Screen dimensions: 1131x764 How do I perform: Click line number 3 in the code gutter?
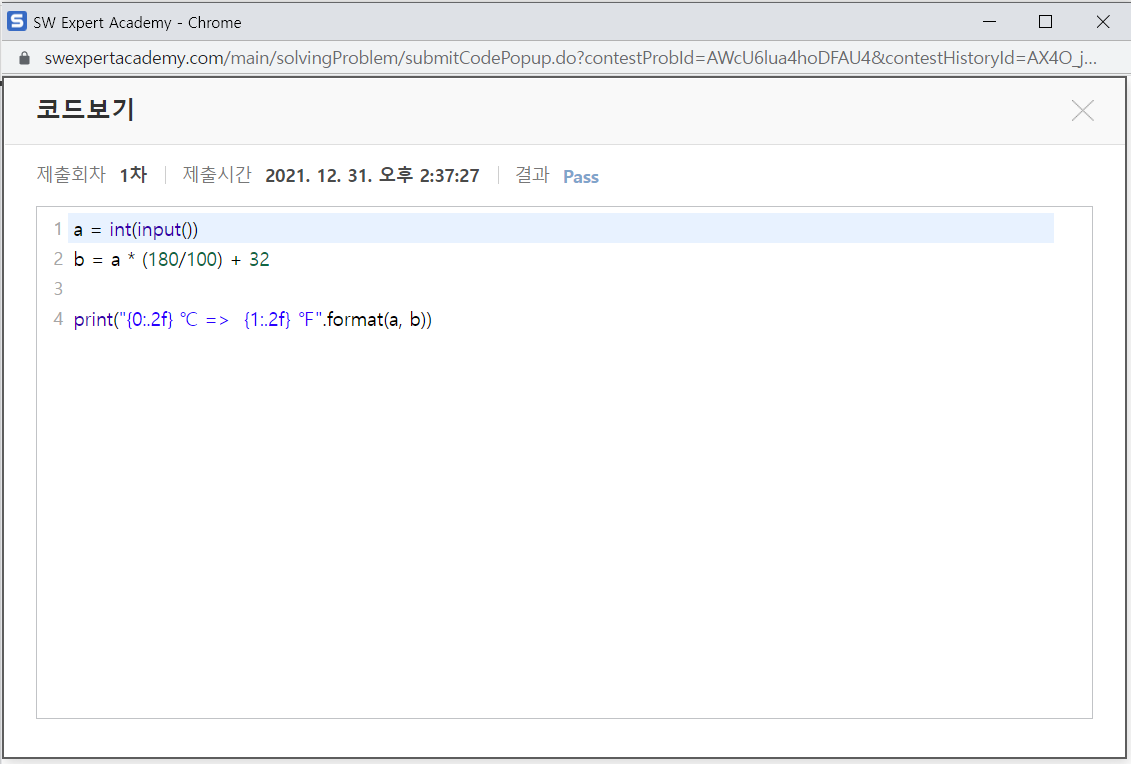[58, 289]
